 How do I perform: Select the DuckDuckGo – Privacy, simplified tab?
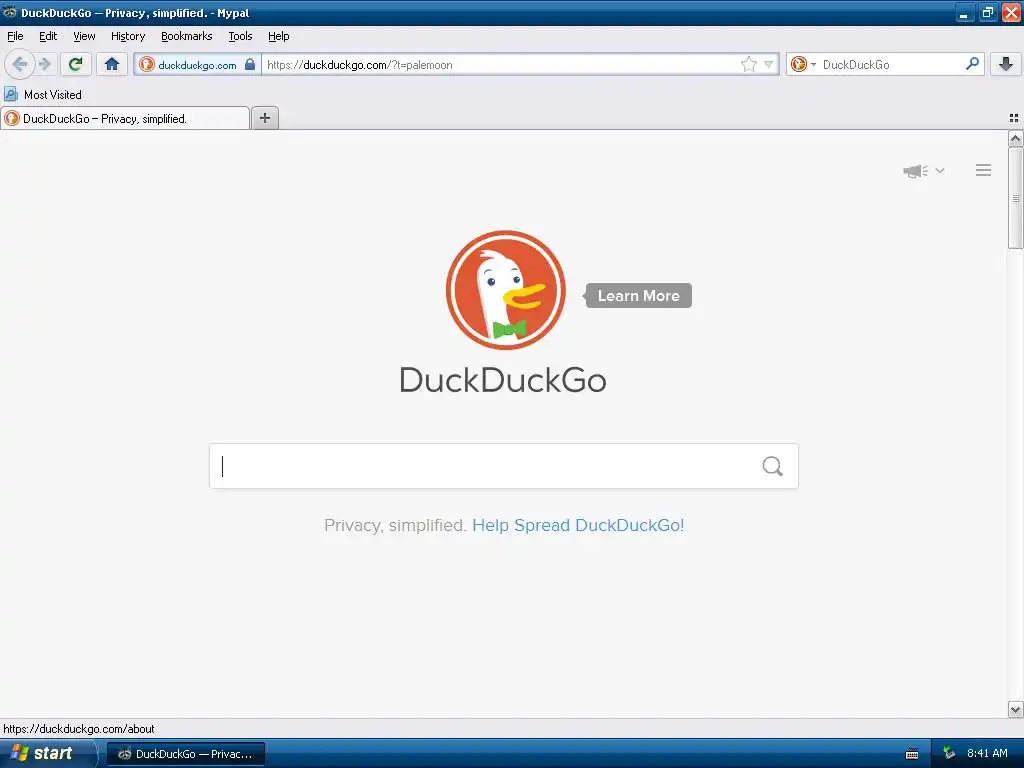click(125, 118)
